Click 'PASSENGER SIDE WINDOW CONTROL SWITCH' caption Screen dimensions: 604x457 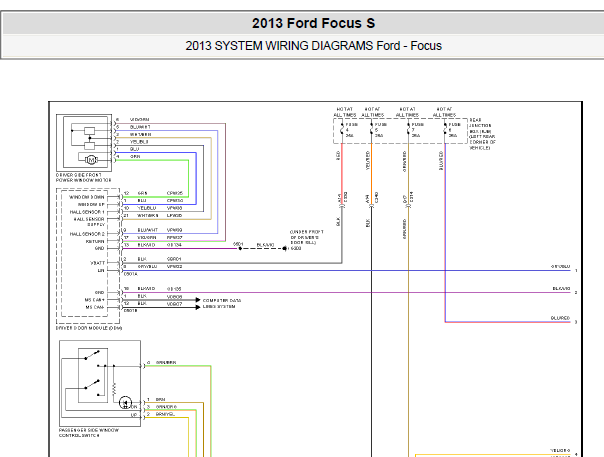click(x=89, y=433)
